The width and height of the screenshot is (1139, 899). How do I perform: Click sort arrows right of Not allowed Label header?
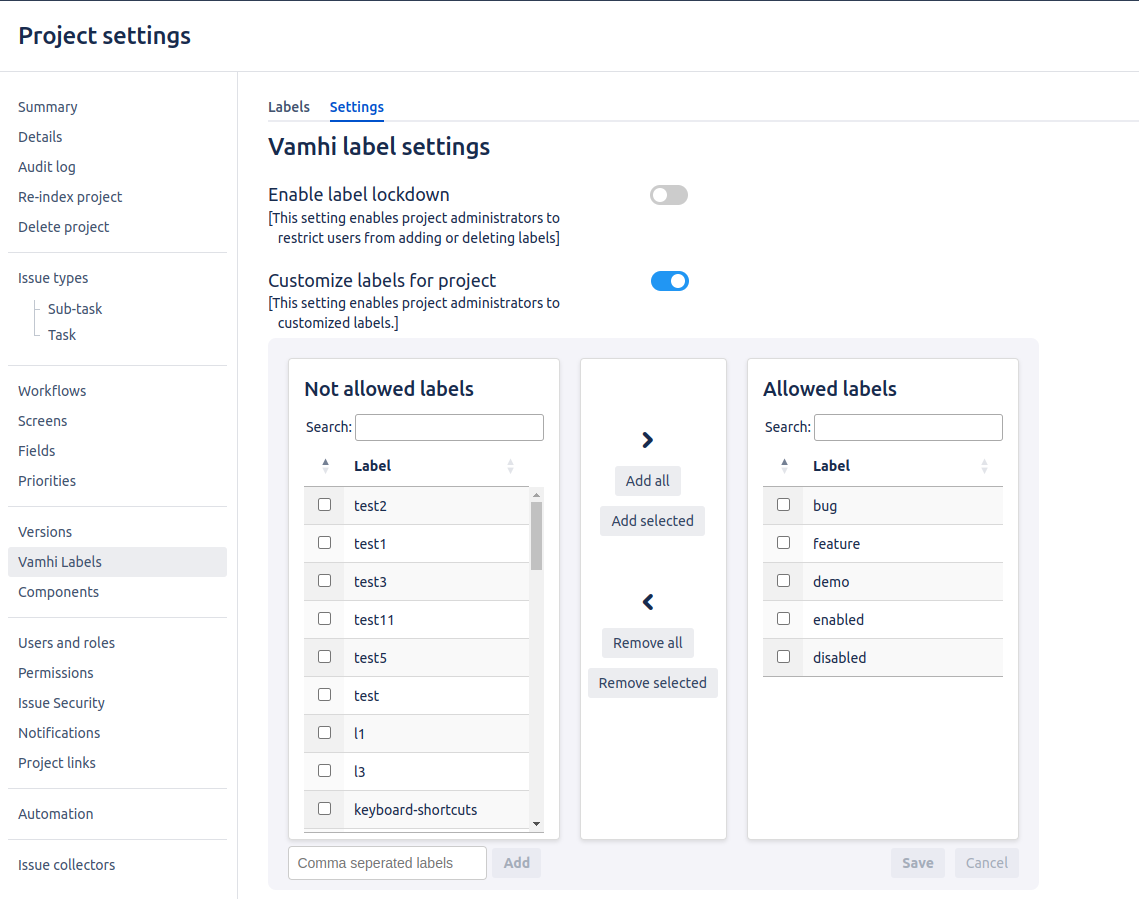pyautogui.click(x=510, y=466)
